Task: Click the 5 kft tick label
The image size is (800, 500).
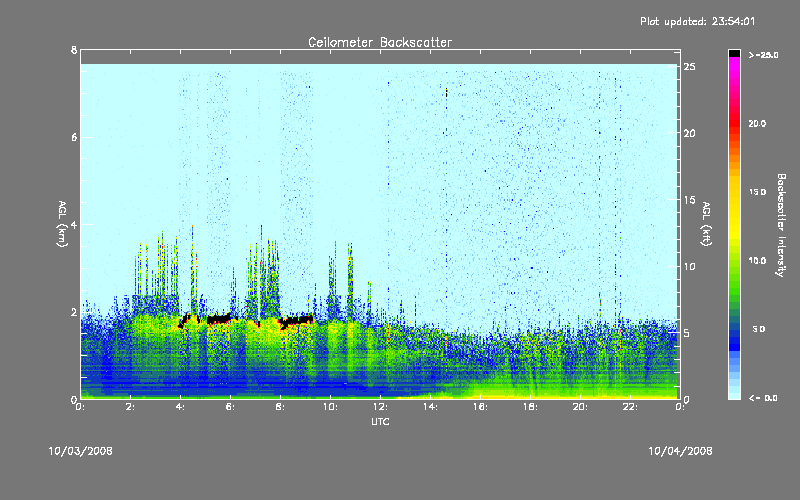Action: click(687, 333)
